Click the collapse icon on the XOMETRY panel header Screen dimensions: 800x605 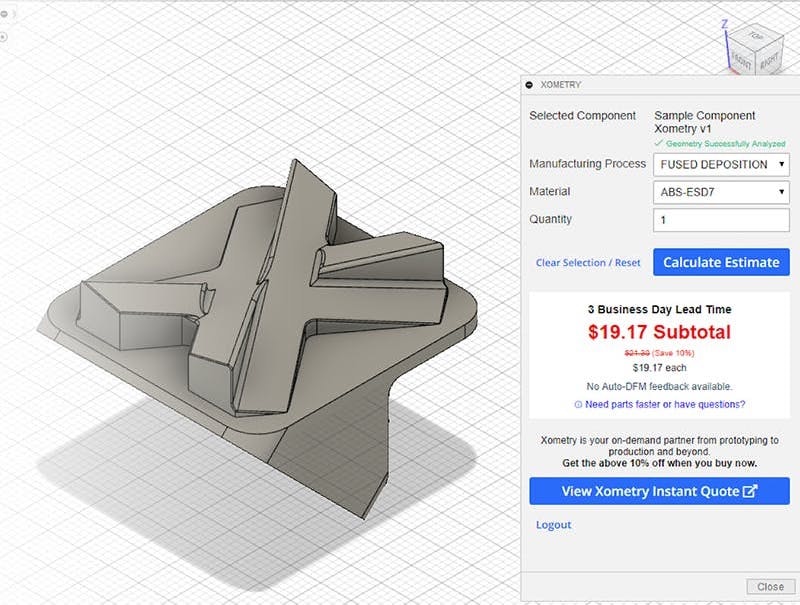[x=528, y=86]
